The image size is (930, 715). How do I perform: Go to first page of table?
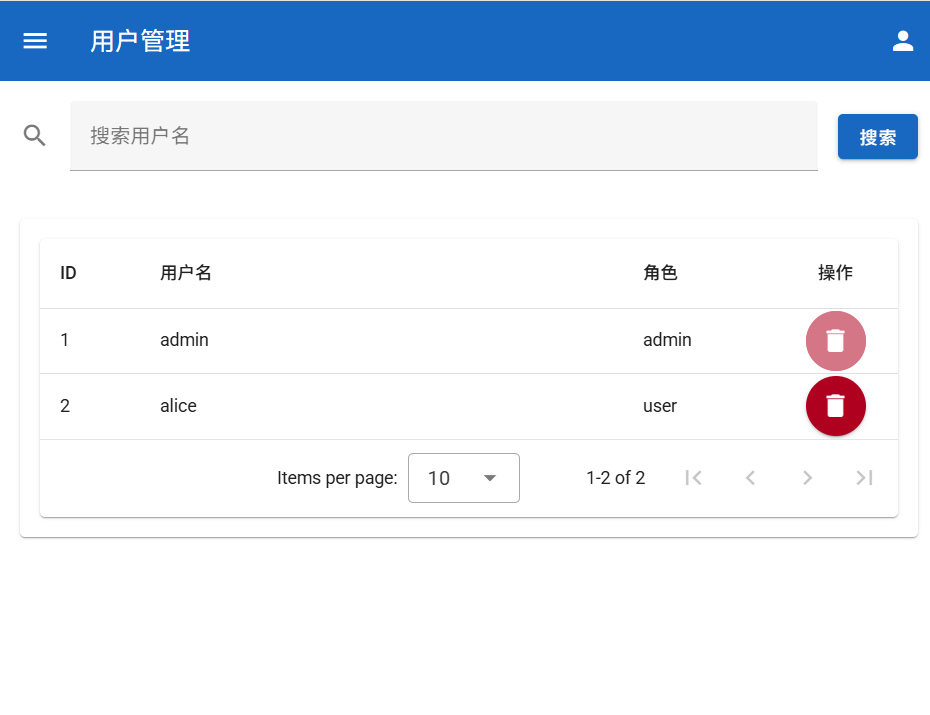(693, 478)
